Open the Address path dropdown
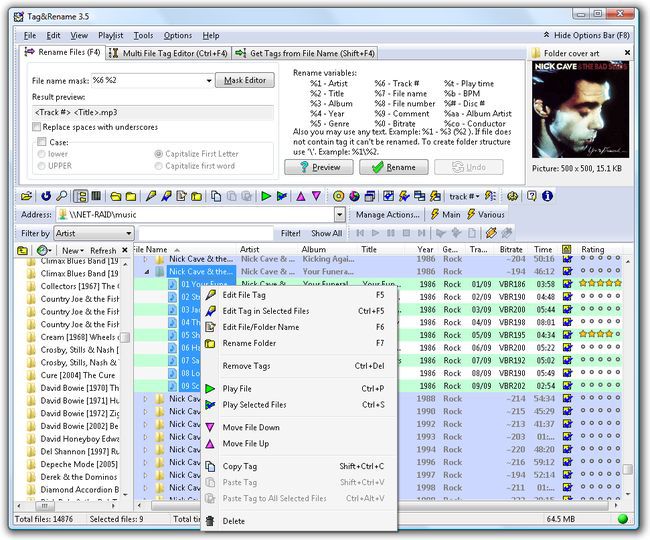 pos(340,215)
